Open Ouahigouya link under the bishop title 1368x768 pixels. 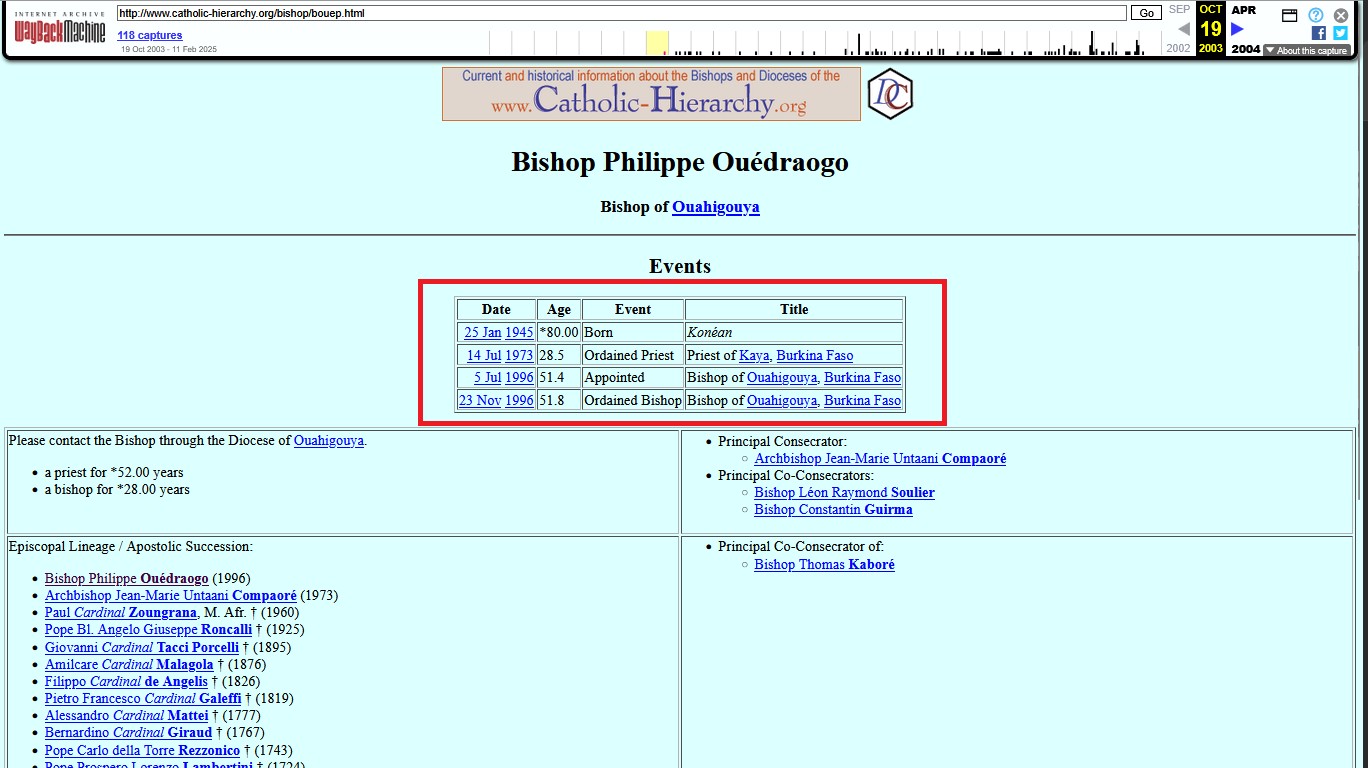point(716,207)
